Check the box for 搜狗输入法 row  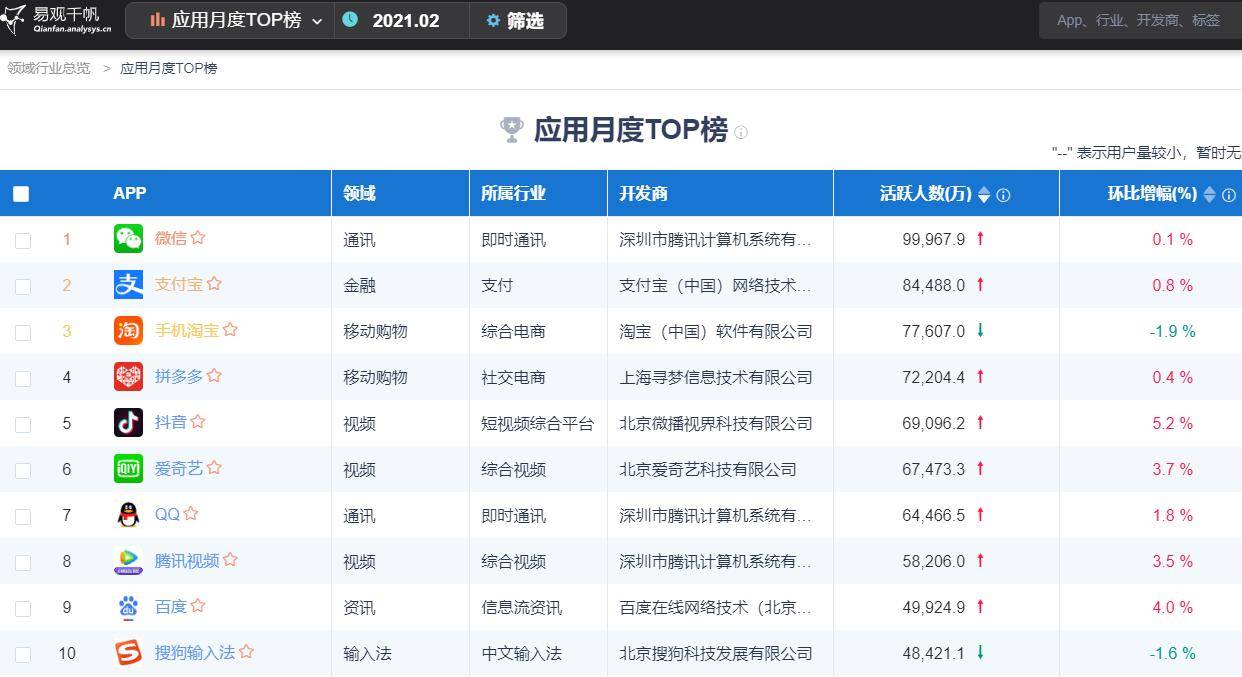pos(23,655)
